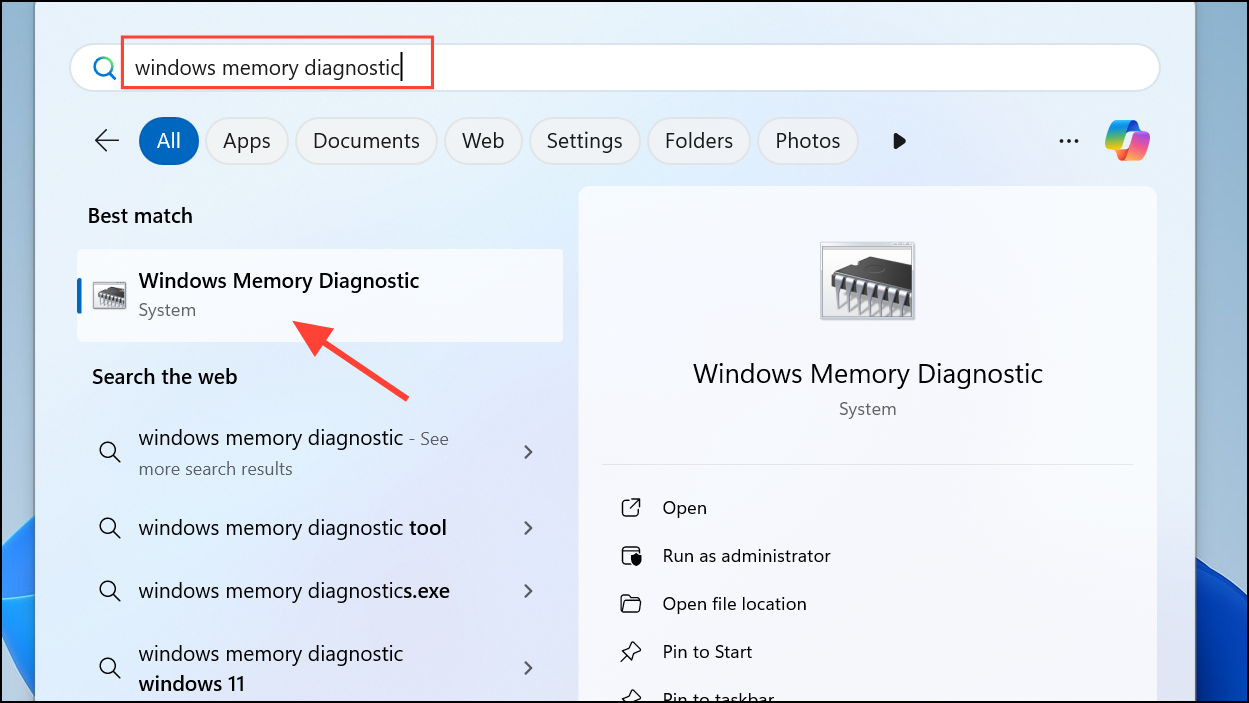Expand chevron for 'windows memory diagnostic tool'
1249x703 pixels.
(529, 528)
